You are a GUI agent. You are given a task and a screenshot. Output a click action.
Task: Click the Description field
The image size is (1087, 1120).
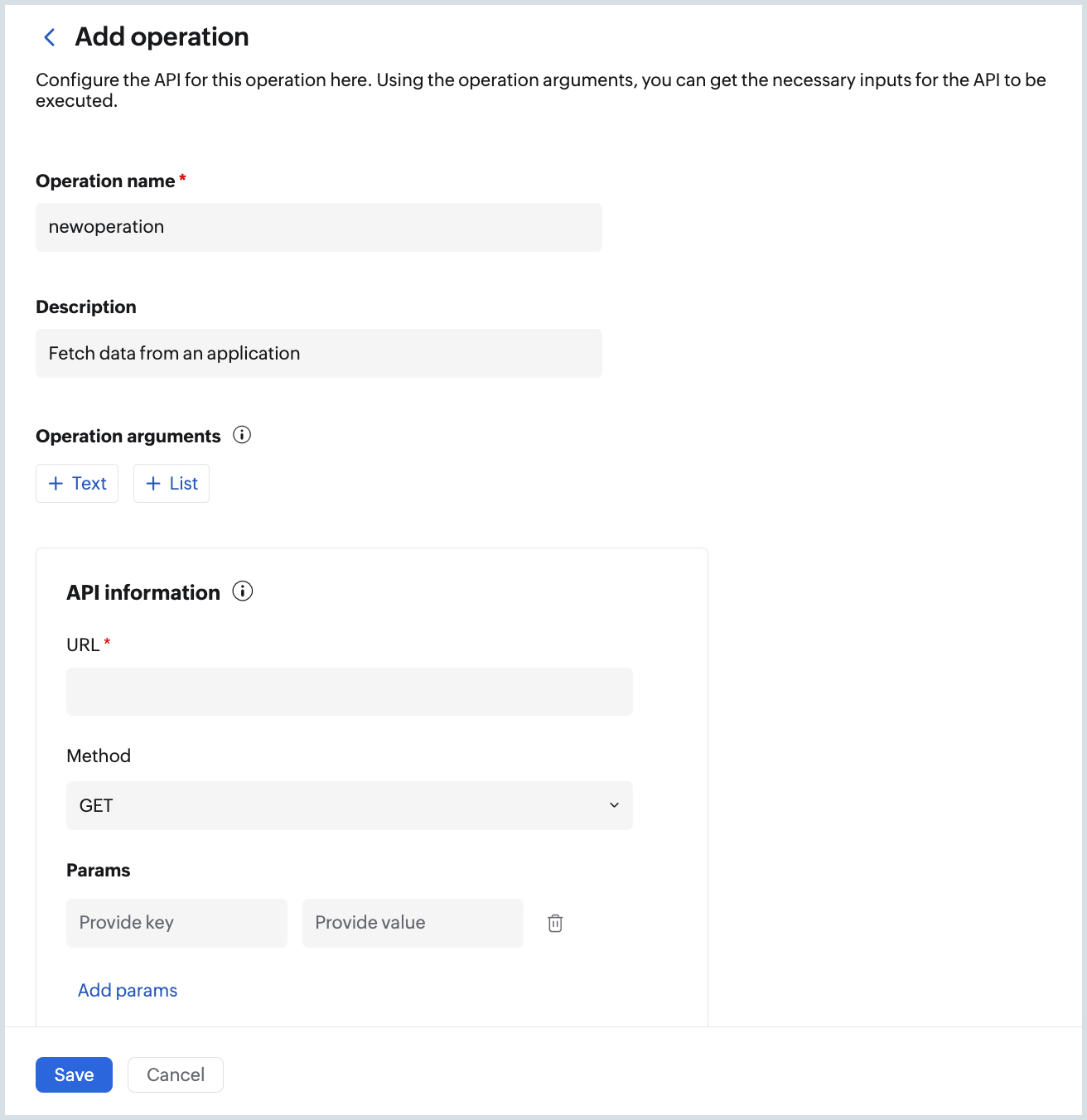tap(318, 354)
